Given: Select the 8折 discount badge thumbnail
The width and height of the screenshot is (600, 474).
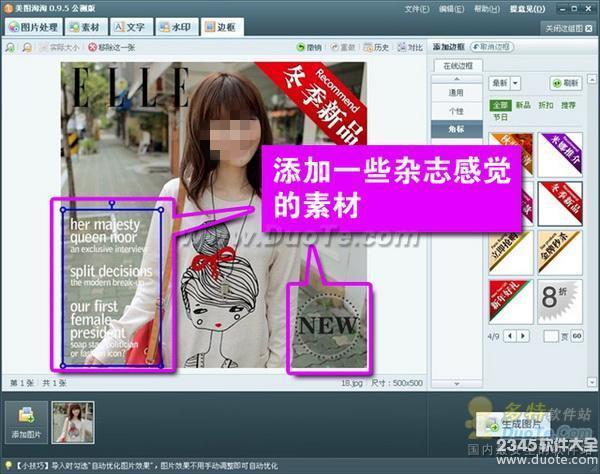Looking at the screenshot, I should pyautogui.click(x=559, y=300).
